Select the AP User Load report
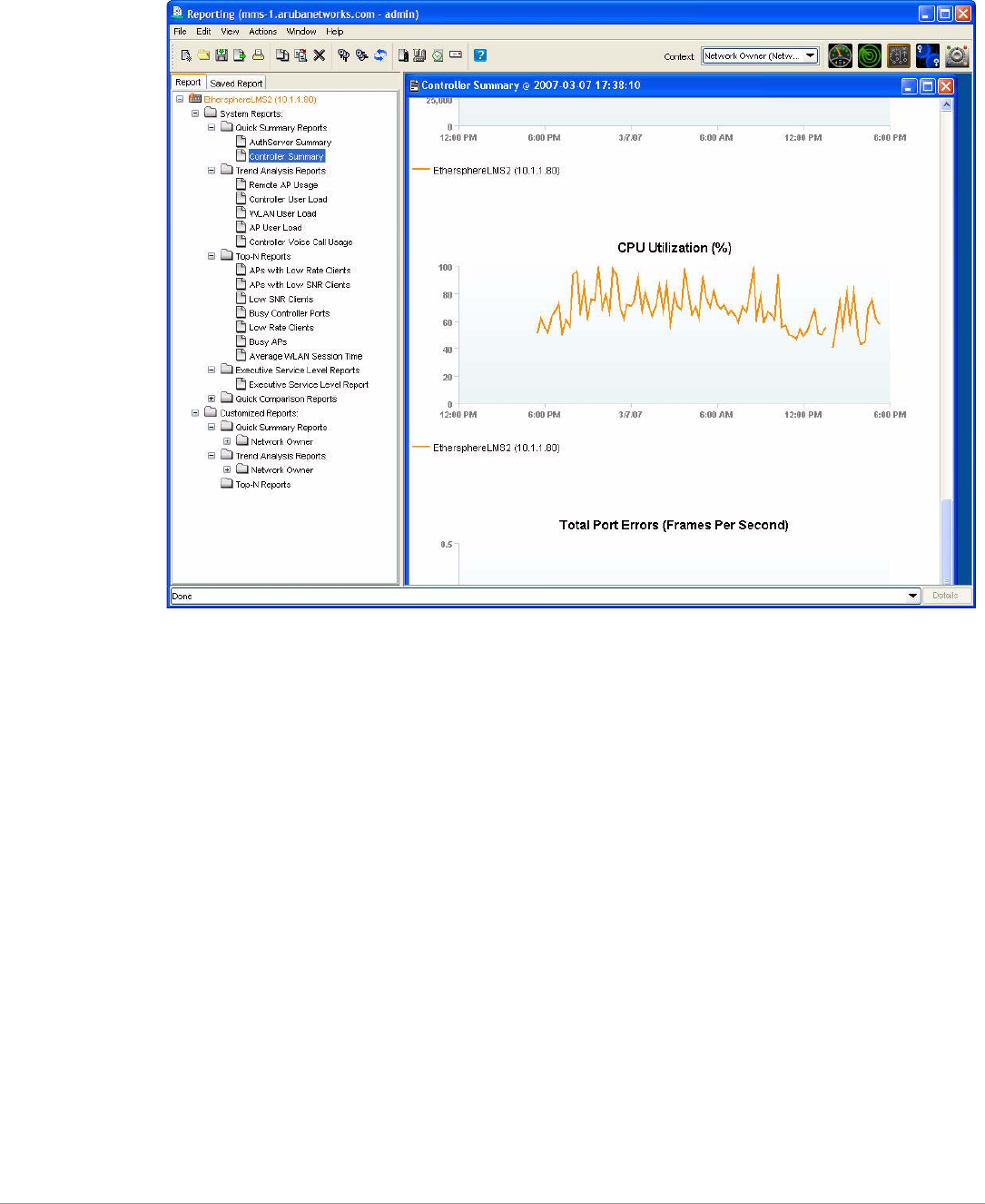This screenshot has height=1204, width=985. click(275, 228)
